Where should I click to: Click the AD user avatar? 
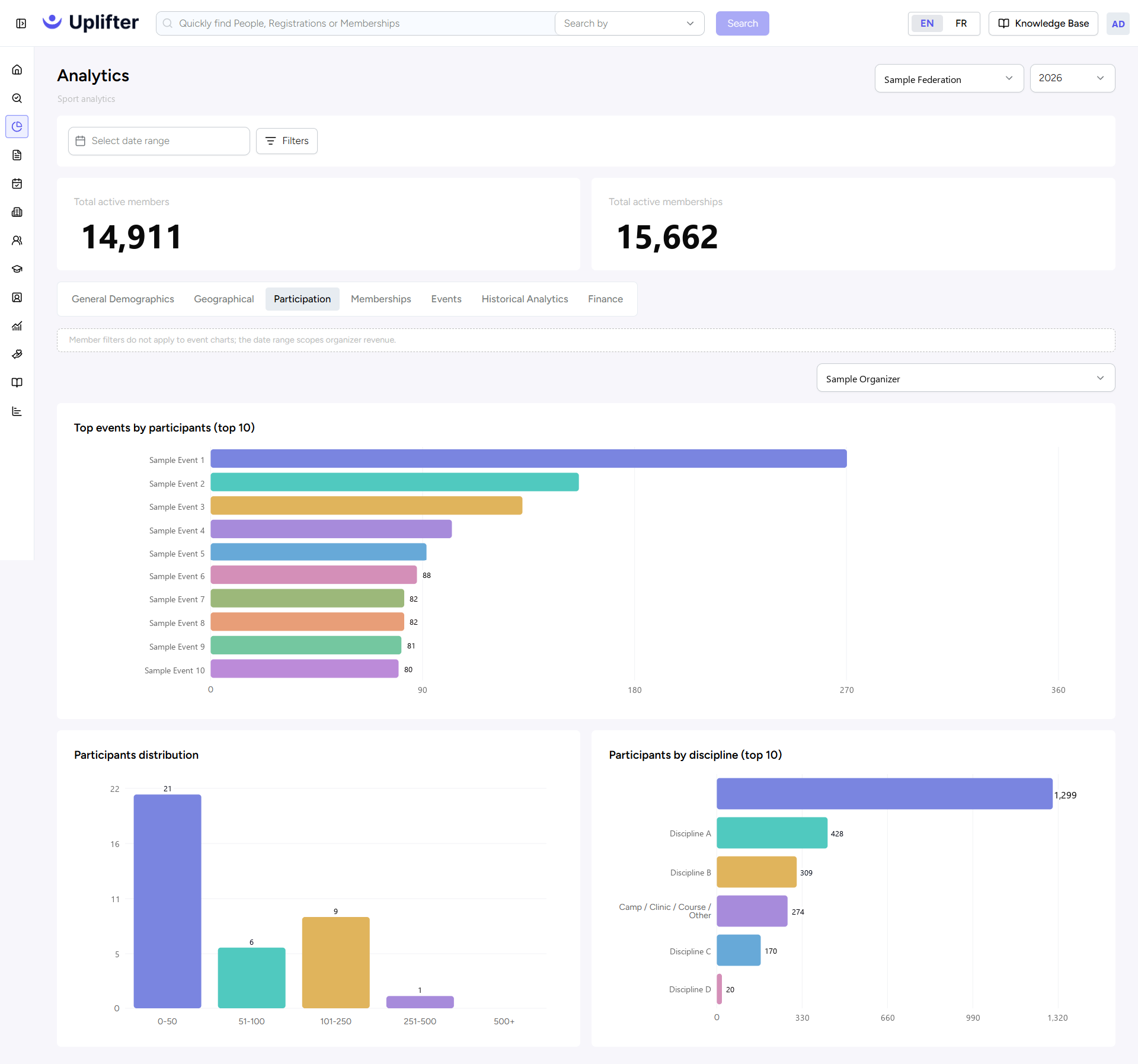1118,24
